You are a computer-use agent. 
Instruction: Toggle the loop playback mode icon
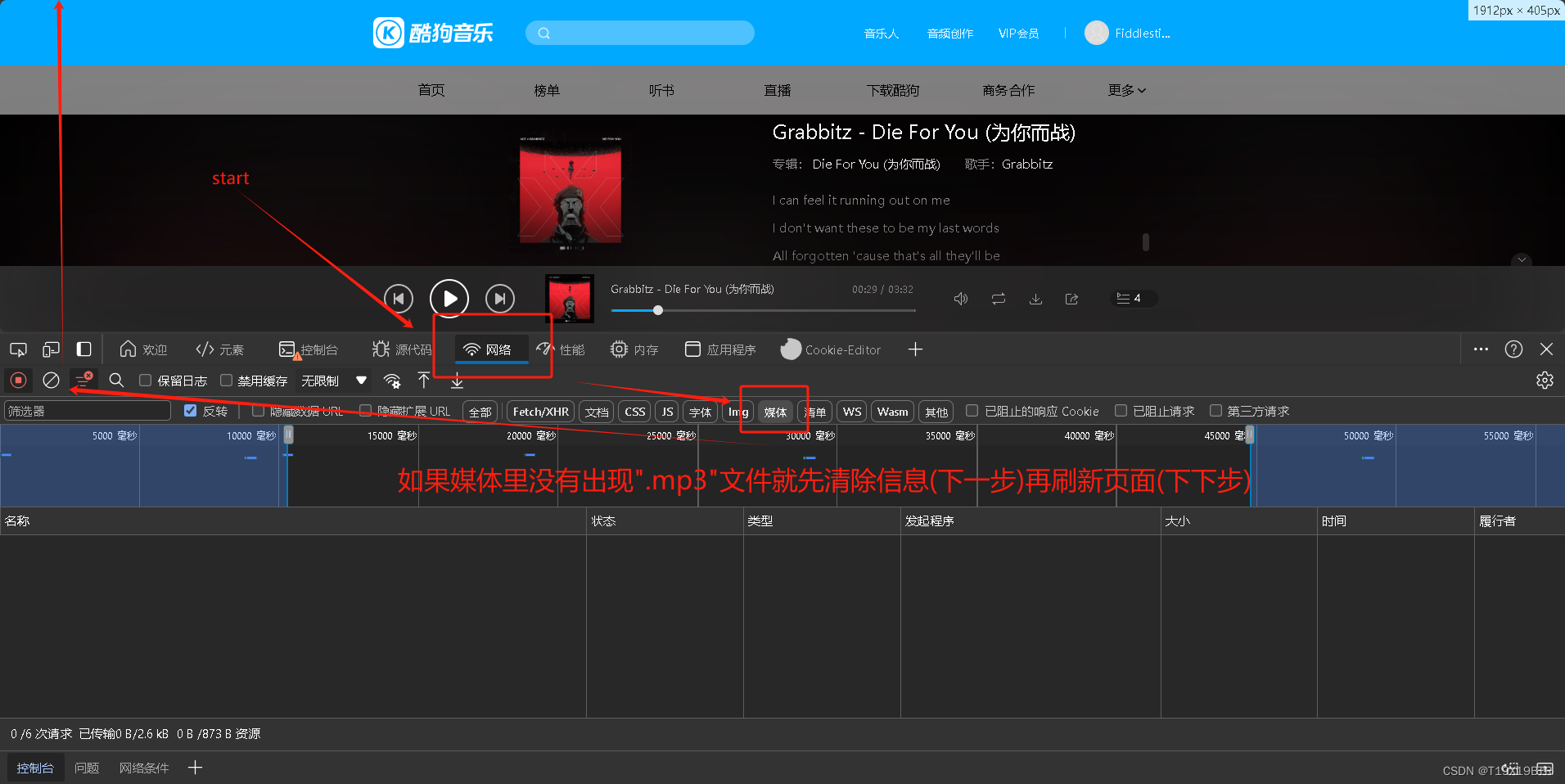coord(999,299)
